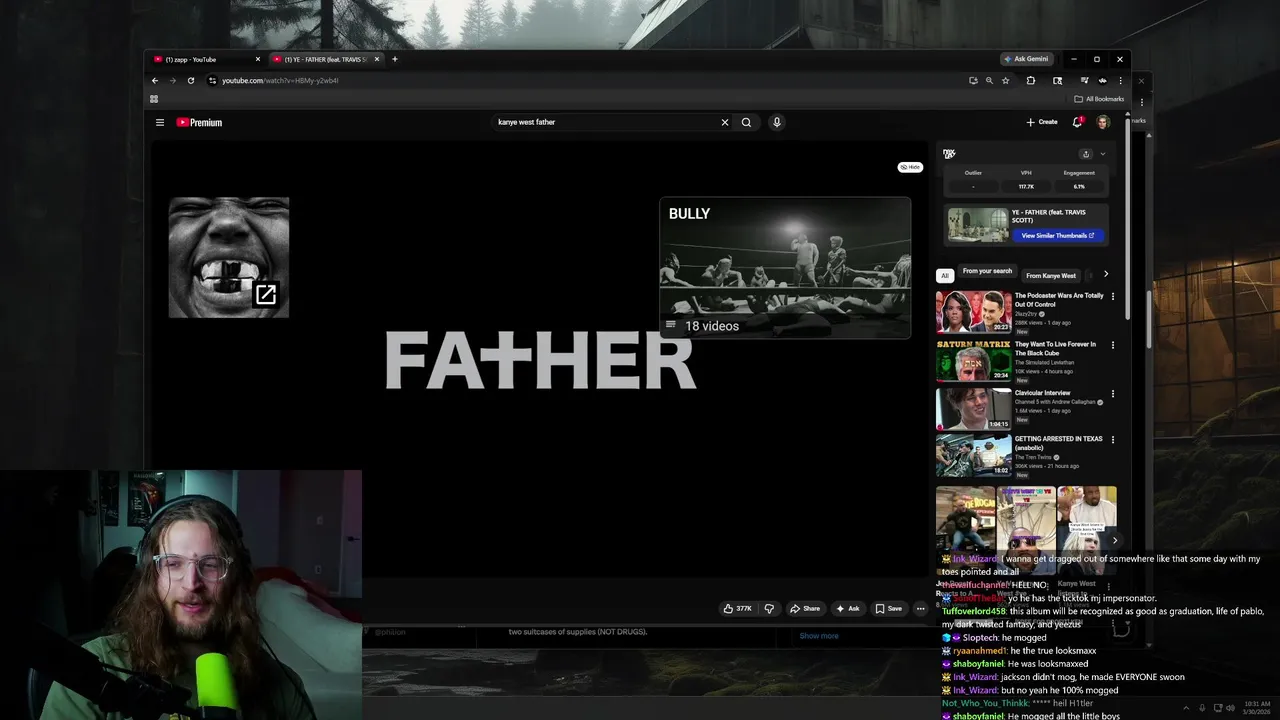This screenshot has width=1280, height=720.
Task: Start voice search with the microphone
Action: [776, 122]
